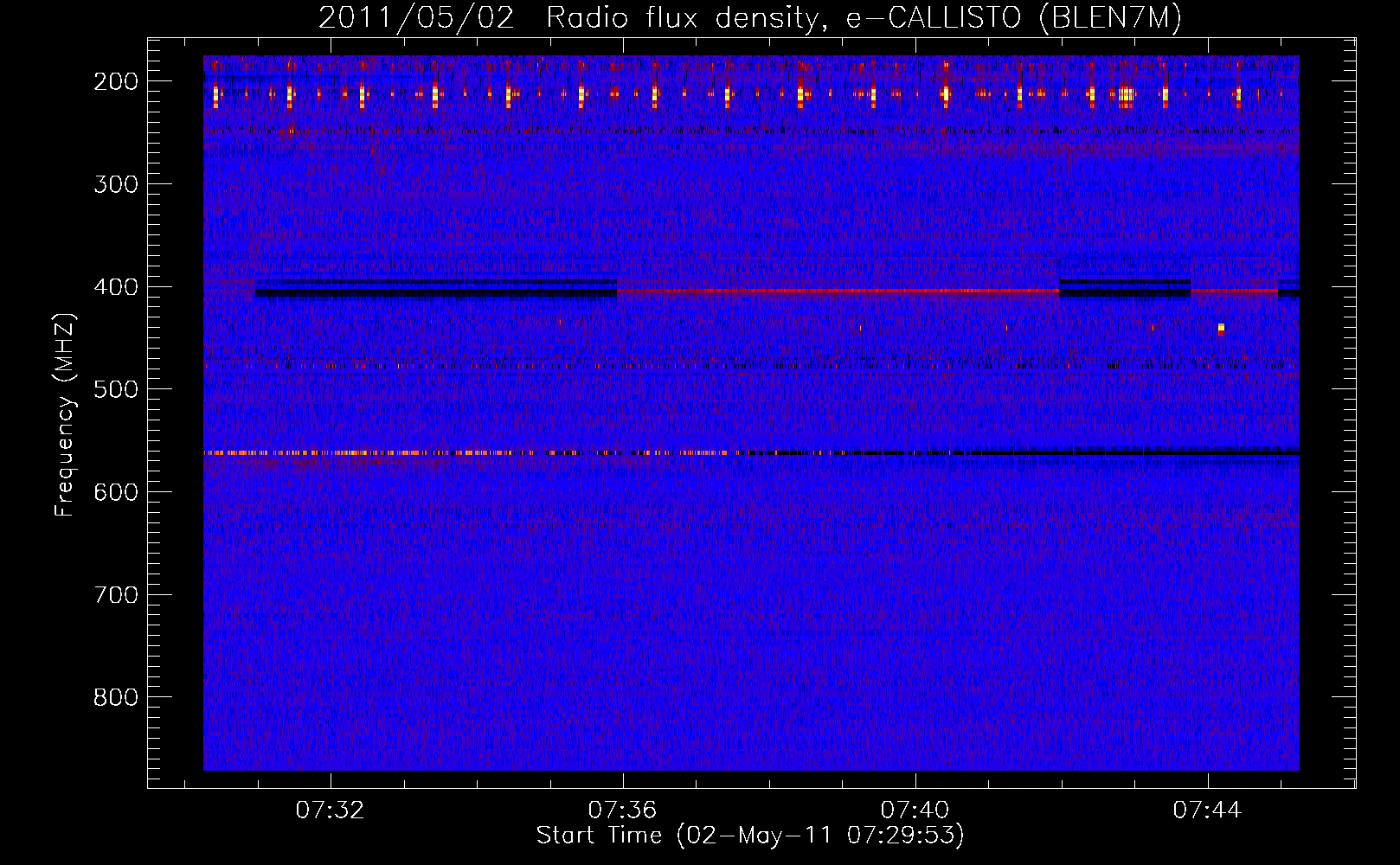
Task: Click the 500 frequency tick label
Action: (116, 389)
